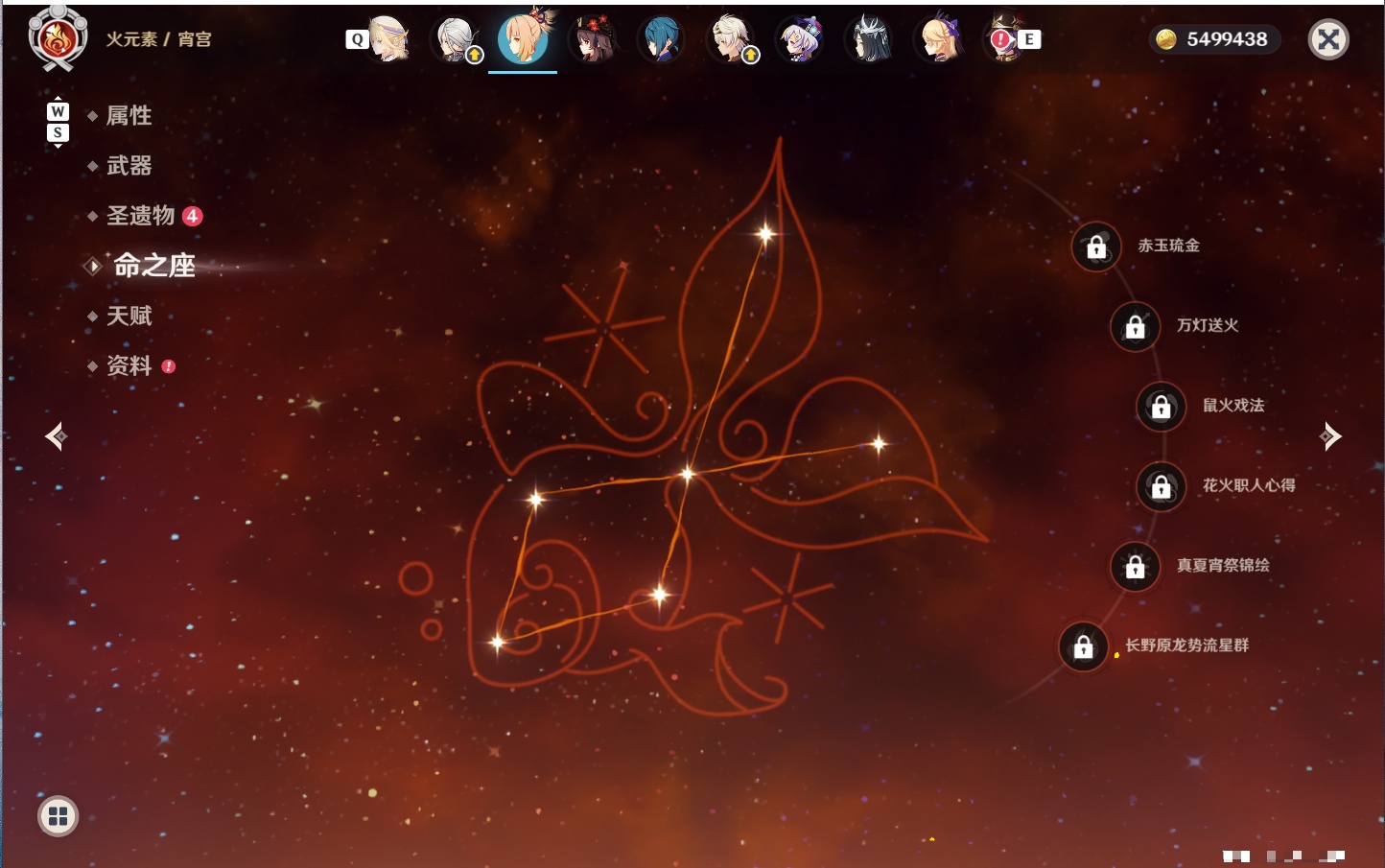Switch to previous character with left arrow

tap(56, 436)
